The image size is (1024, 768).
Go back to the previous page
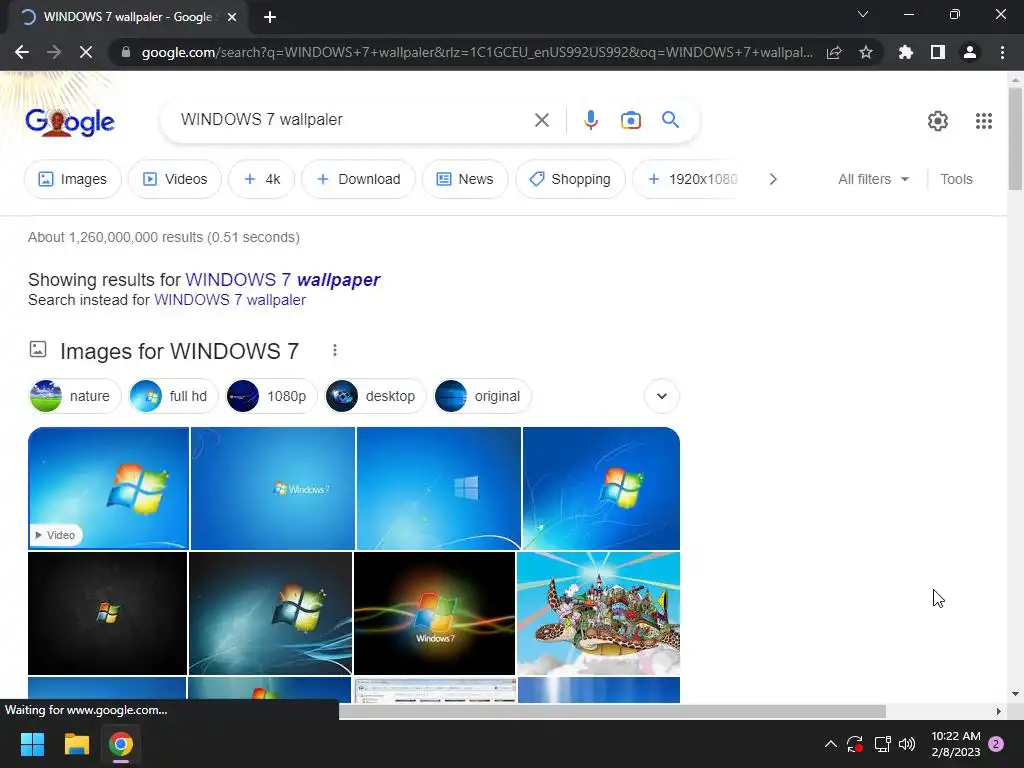tap(22, 52)
